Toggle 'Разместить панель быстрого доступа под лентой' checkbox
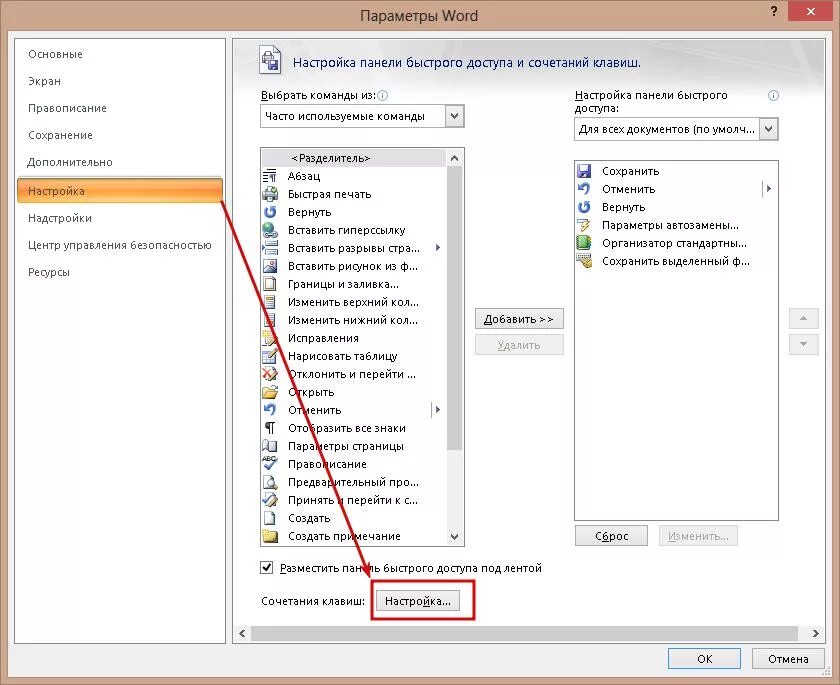The height and width of the screenshot is (685, 840). click(x=266, y=568)
